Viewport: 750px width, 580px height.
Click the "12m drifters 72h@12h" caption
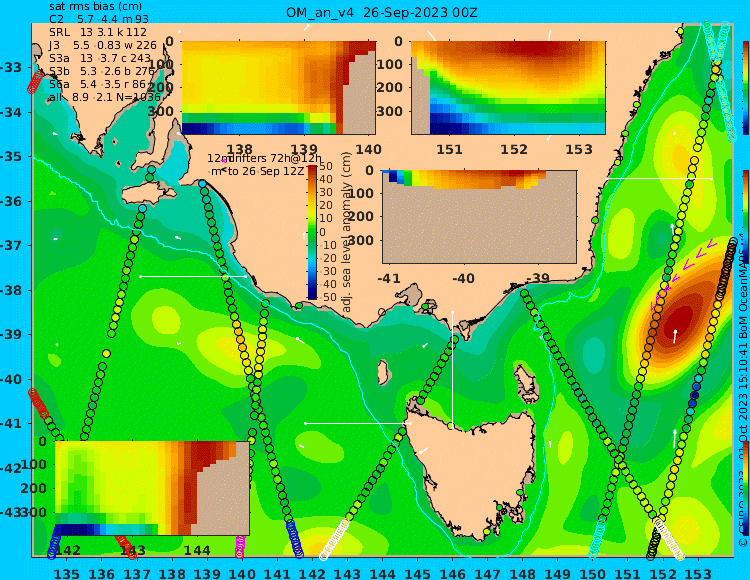coord(265,158)
